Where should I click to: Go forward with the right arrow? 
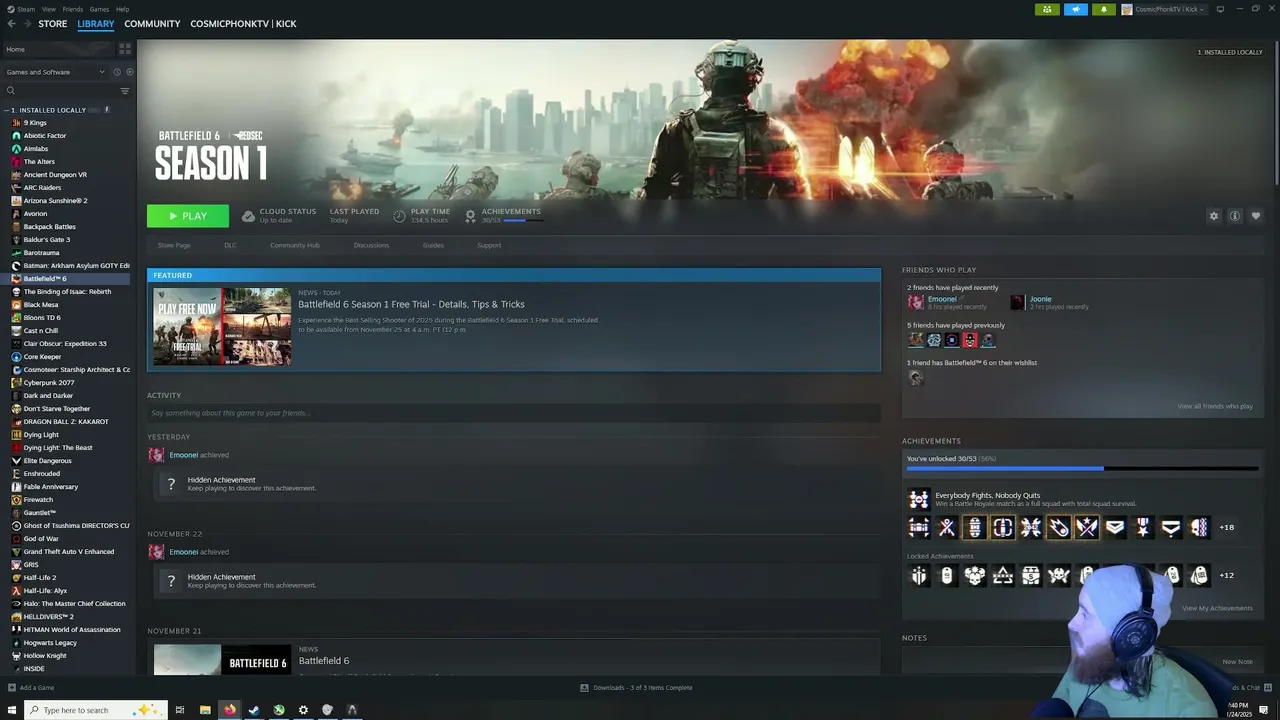coord(27,23)
